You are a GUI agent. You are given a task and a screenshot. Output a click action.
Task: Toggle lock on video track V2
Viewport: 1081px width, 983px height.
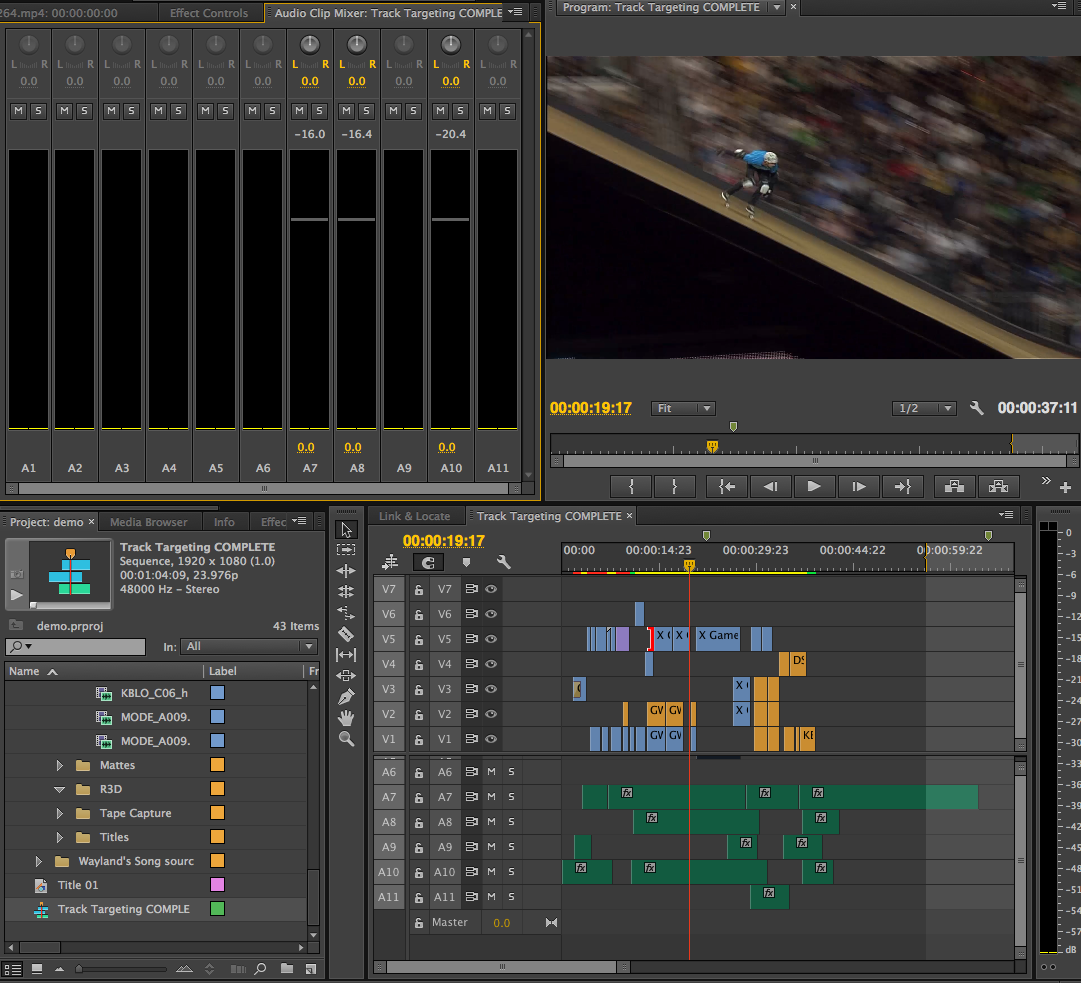click(x=419, y=714)
